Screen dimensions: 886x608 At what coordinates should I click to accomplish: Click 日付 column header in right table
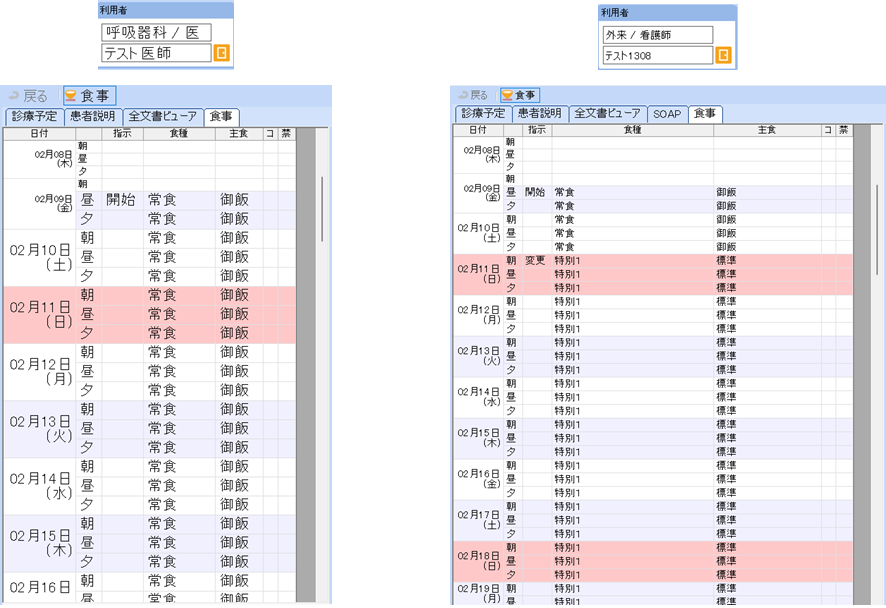pos(478,130)
